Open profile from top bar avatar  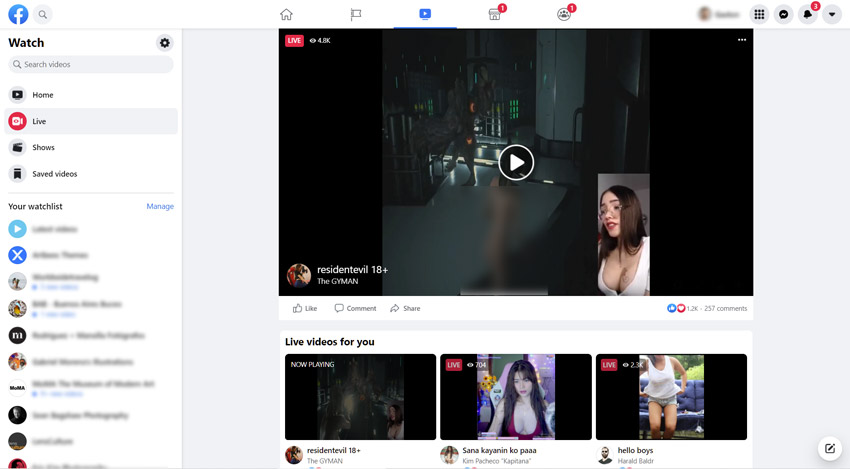point(704,14)
